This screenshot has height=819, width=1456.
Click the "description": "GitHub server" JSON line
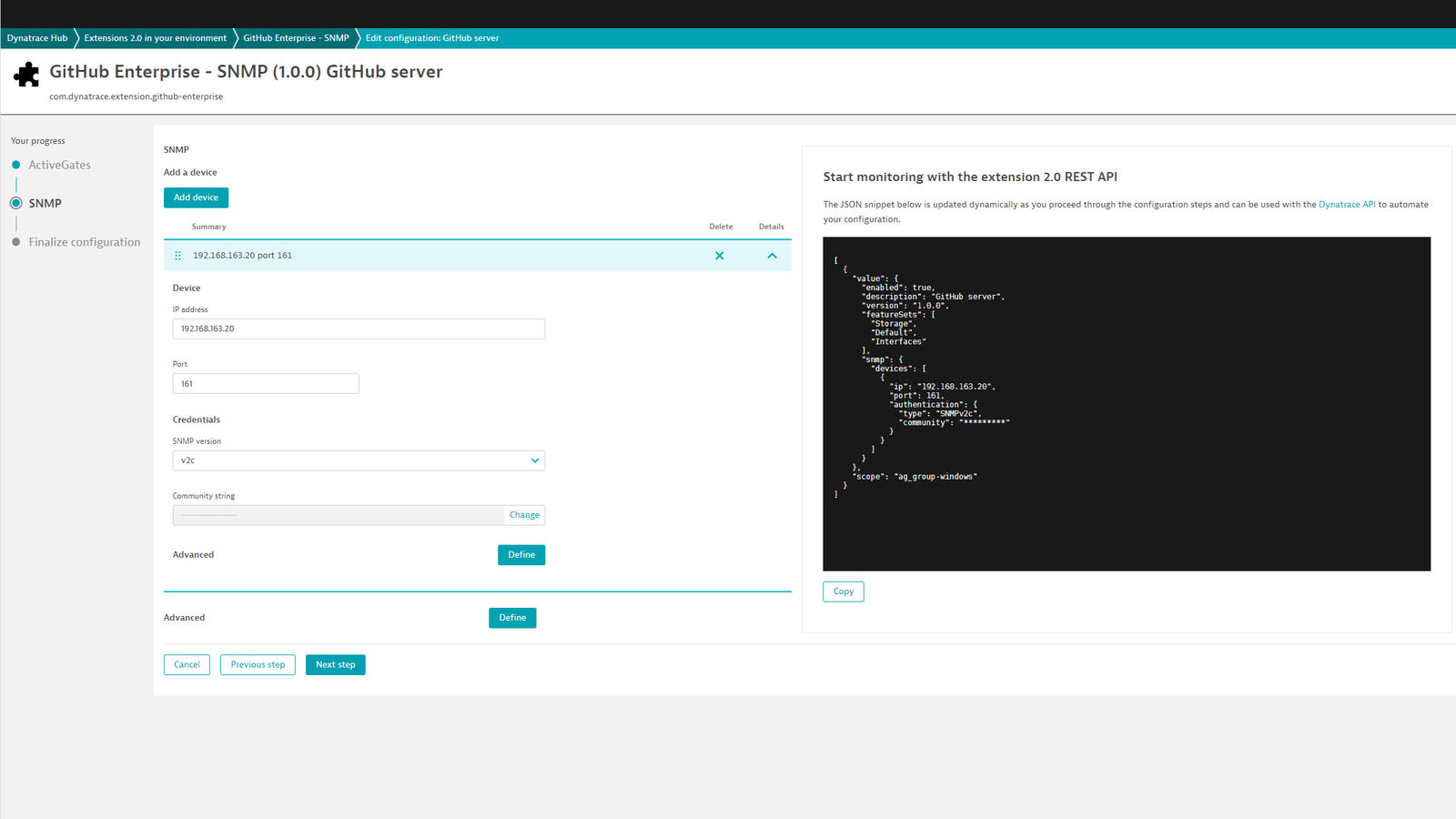pyautogui.click(x=933, y=297)
